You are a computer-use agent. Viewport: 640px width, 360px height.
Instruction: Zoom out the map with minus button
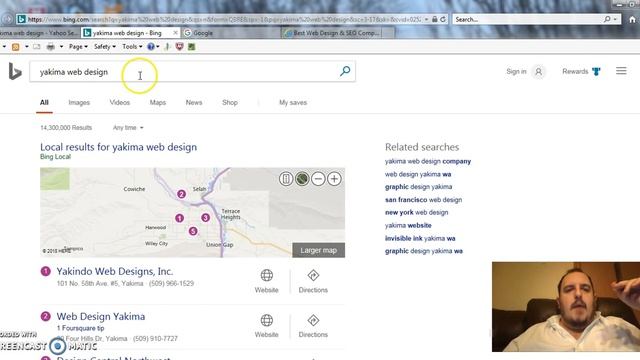click(318, 179)
